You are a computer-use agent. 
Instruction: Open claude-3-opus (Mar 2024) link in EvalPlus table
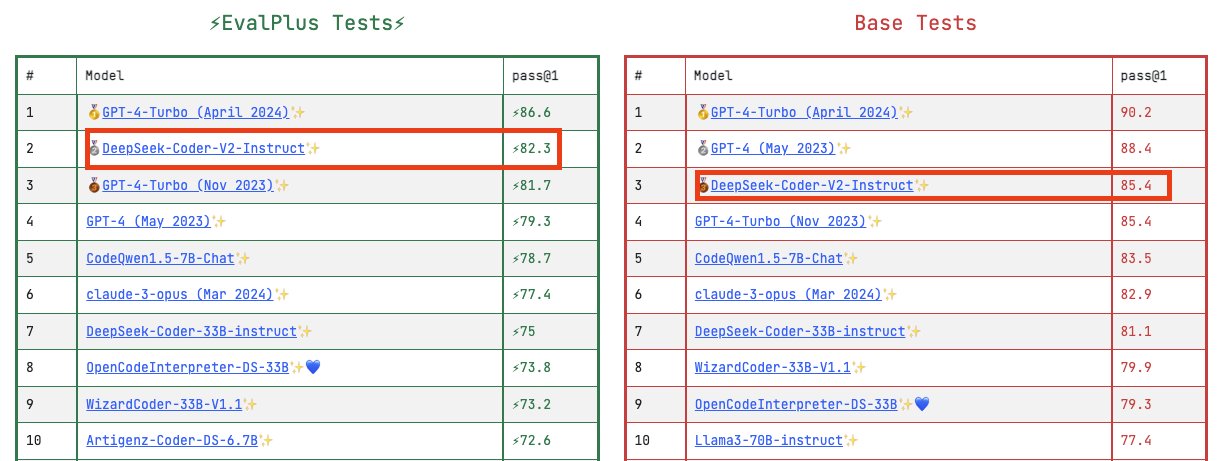tap(180, 294)
